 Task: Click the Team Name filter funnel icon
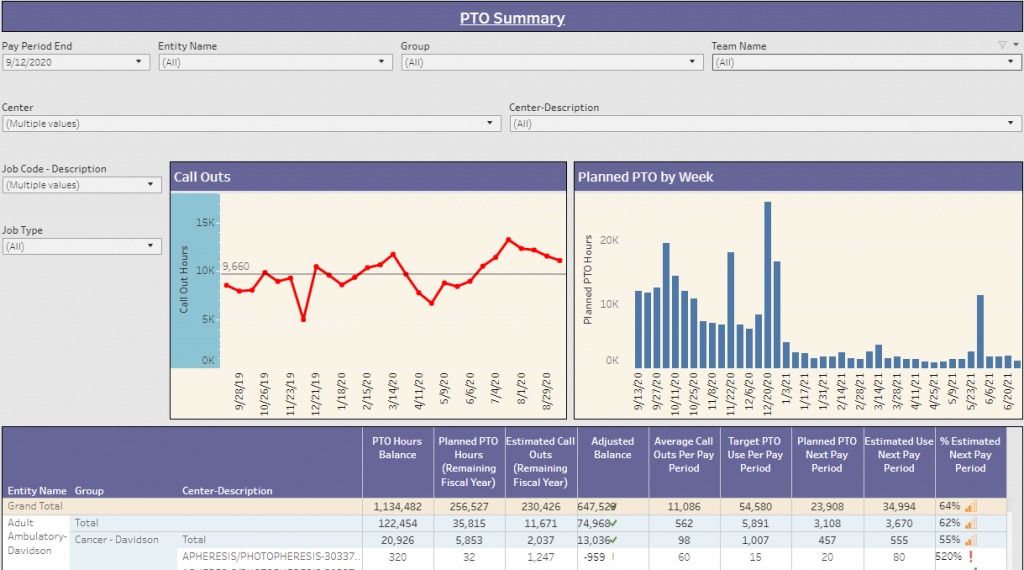pyautogui.click(x=1002, y=45)
